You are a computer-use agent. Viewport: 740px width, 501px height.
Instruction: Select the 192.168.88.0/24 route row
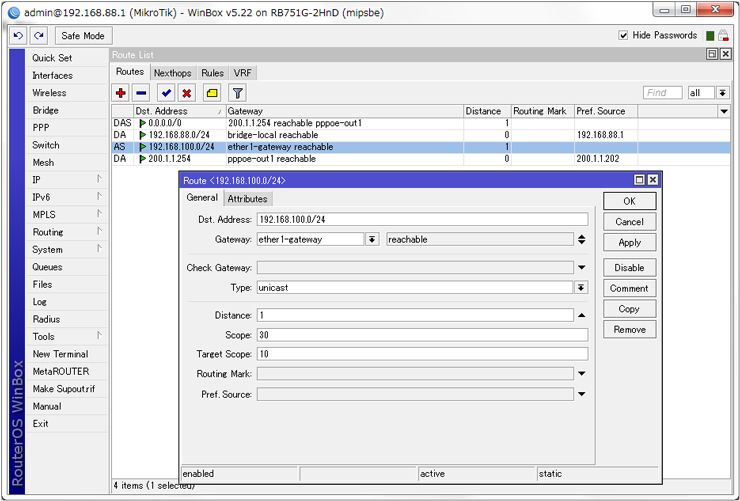pos(421,135)
